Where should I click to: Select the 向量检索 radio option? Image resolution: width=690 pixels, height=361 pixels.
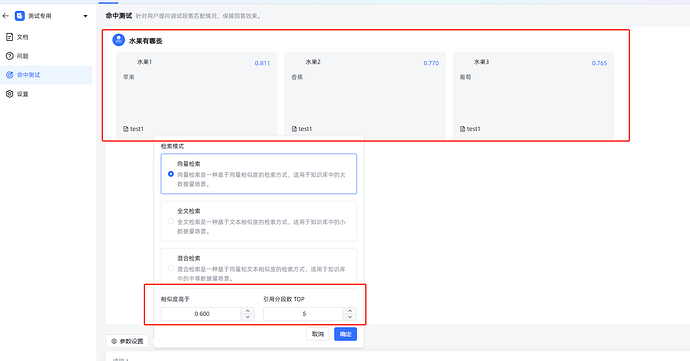pyautogui.click(x=171, y=174)
